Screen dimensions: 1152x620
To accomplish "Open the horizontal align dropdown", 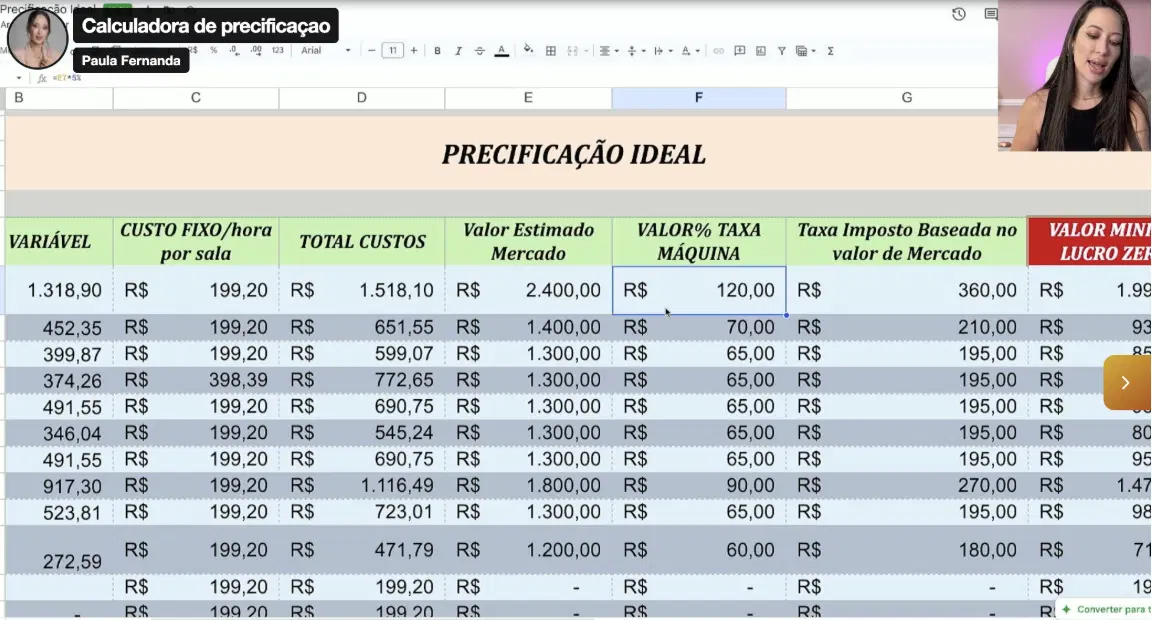I will pyautogui.click(x=608, y=51).
